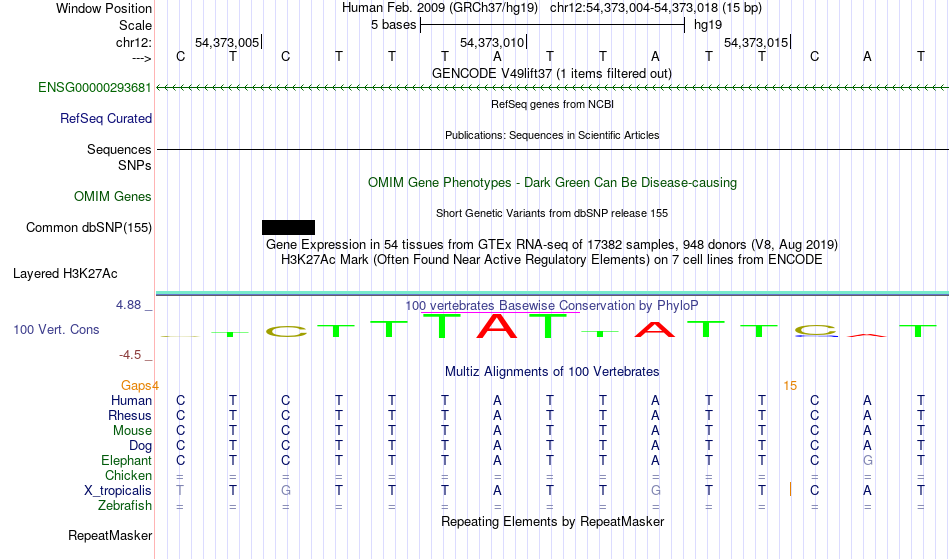Click the Human alignment row label

pyautogui.click(x=131, y=400)
